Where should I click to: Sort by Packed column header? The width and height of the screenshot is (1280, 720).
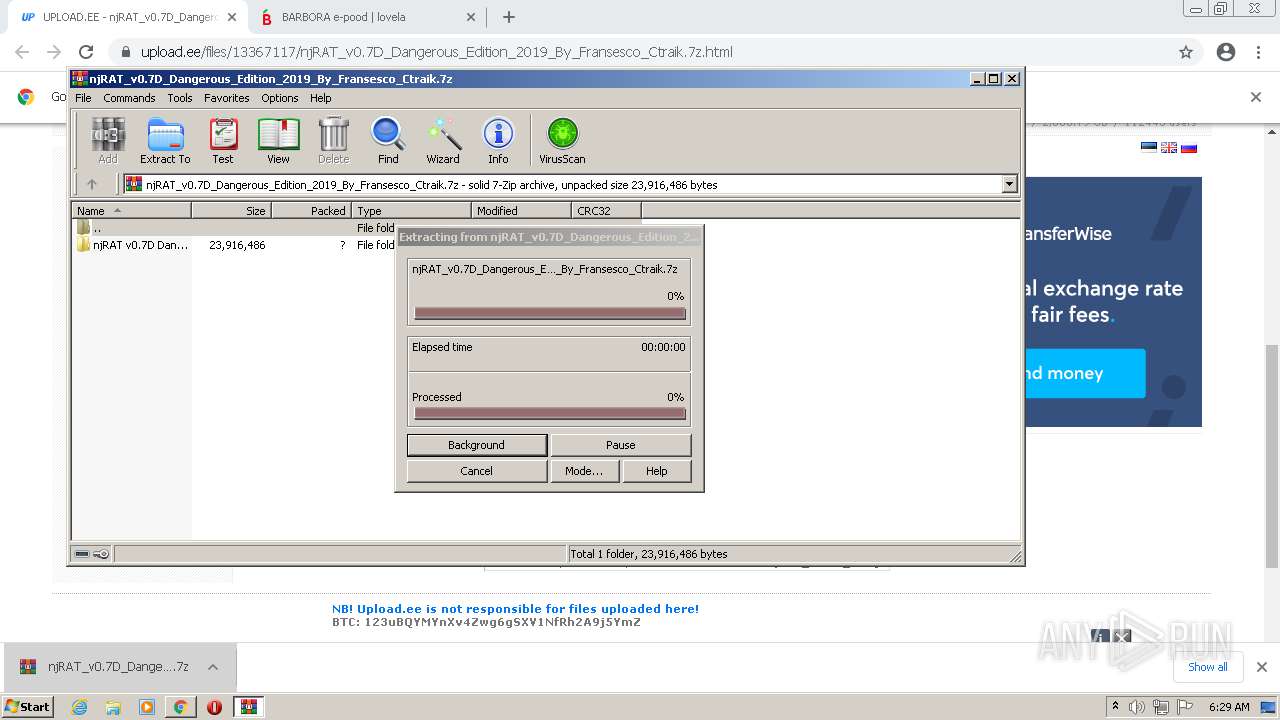[311, 211]
